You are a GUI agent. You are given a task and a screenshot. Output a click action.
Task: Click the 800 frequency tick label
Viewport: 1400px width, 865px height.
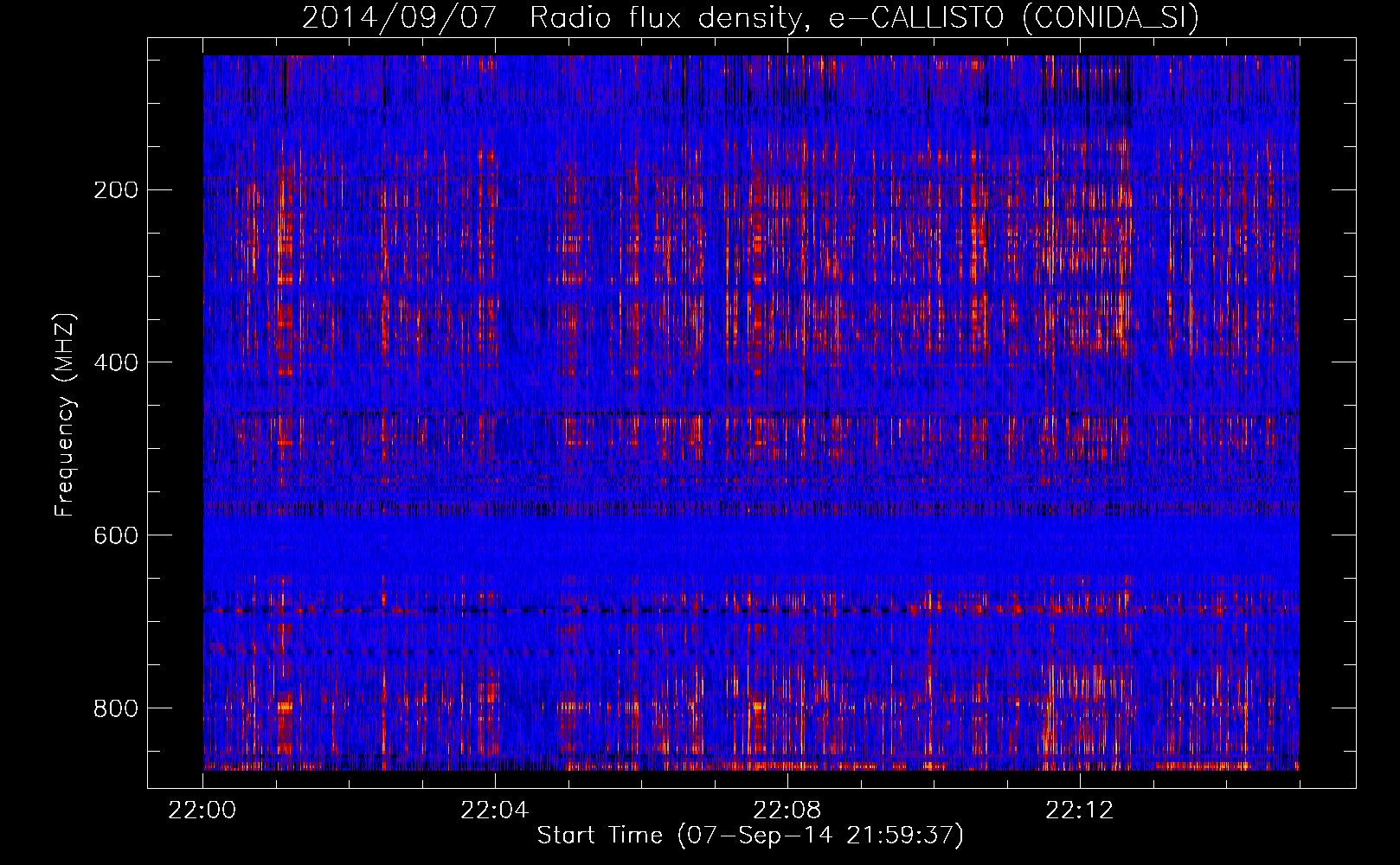coord(116,708)
